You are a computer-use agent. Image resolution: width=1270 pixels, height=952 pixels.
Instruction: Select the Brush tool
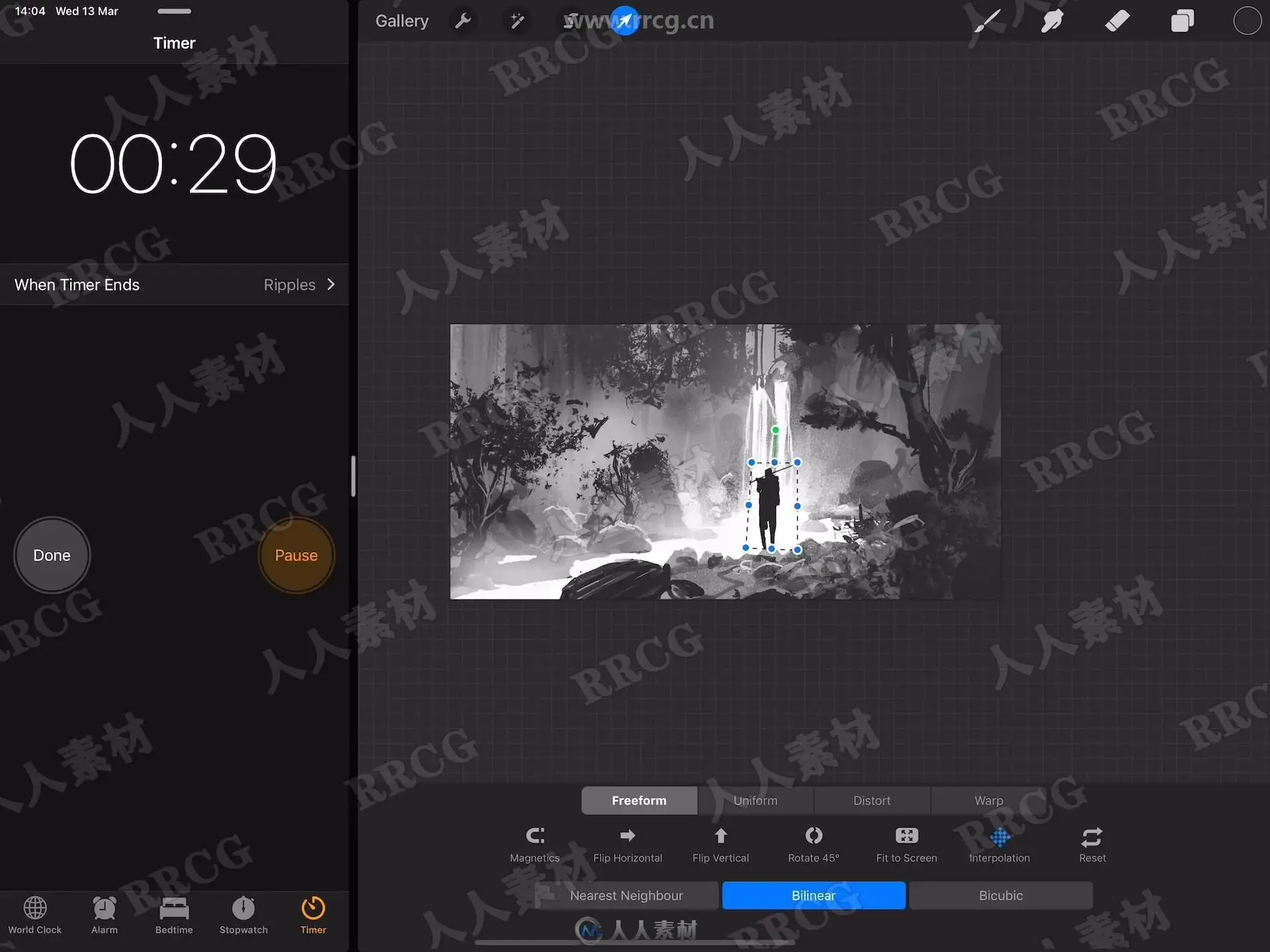(986, 21)
